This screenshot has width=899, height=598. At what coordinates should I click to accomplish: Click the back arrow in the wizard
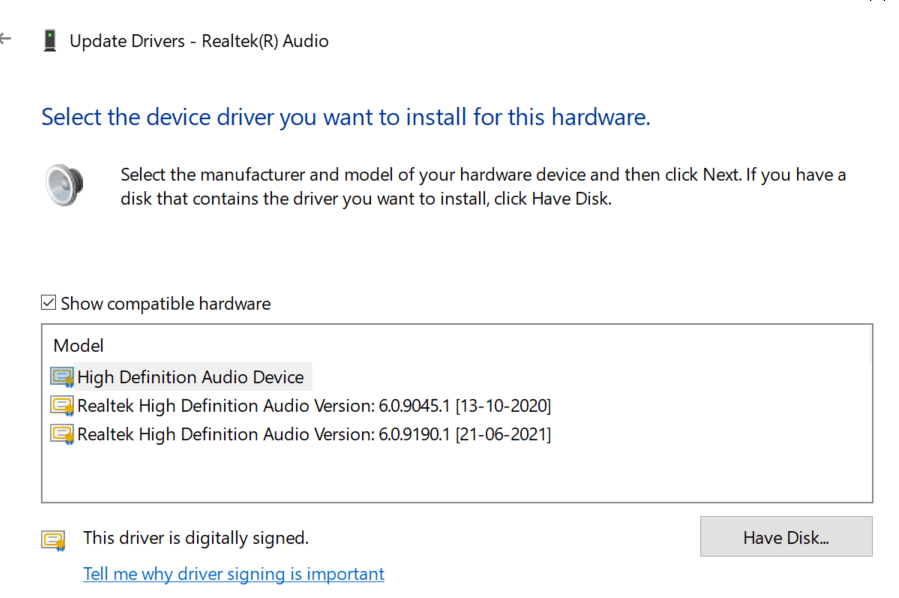[x=6, y=40]
